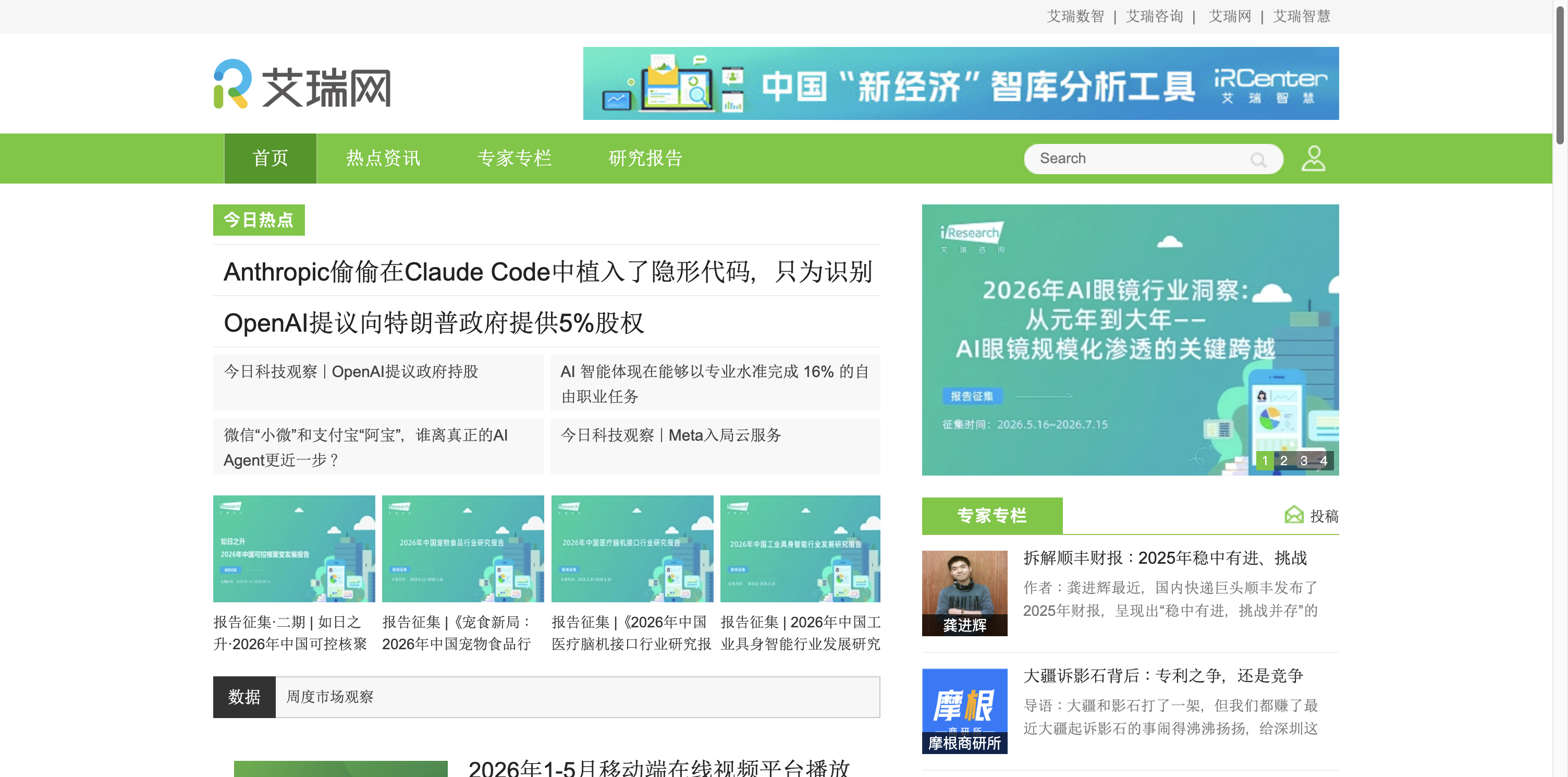
Task: Click the search magnifier icon
Action: point(1258,160)
